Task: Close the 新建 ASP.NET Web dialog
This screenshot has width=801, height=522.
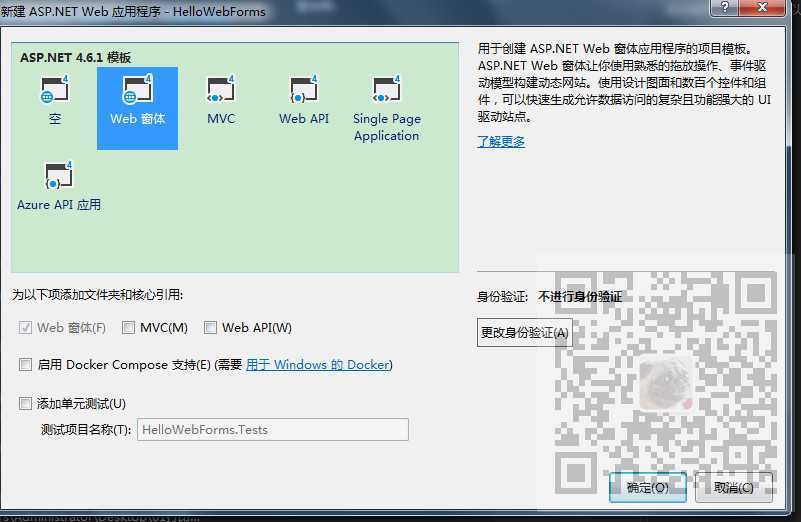Action: (x=762, y=8)
